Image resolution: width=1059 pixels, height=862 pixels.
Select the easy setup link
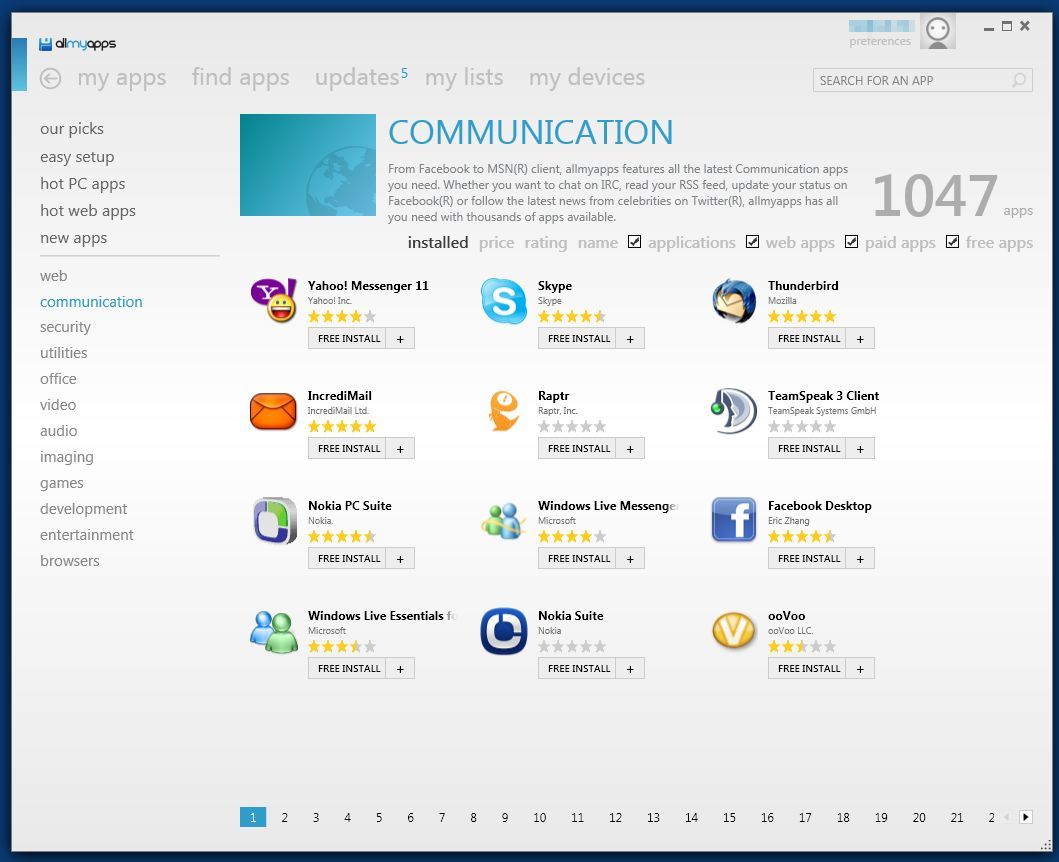coord(77,157)
